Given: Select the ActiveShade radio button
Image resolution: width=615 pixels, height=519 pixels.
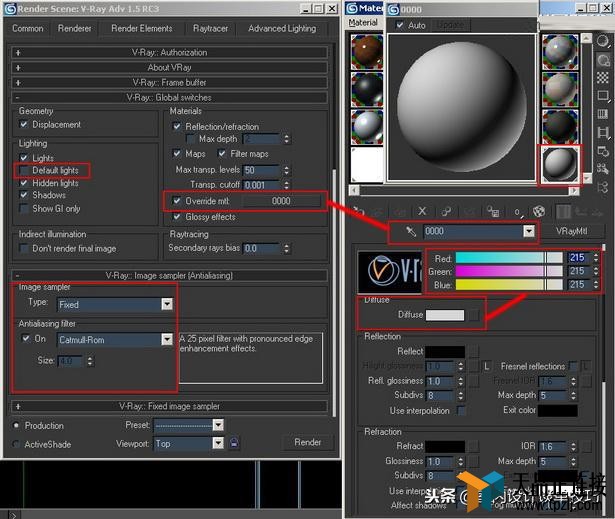Looking at the screenshot, I should tap(16, 444).
